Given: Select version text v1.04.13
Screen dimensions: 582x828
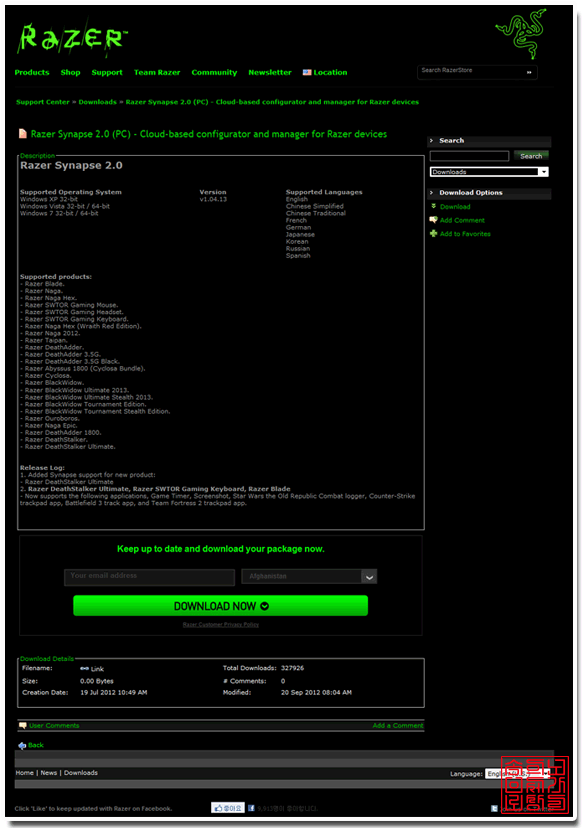Looking at the screenshot, I should (x=213, y=199).
